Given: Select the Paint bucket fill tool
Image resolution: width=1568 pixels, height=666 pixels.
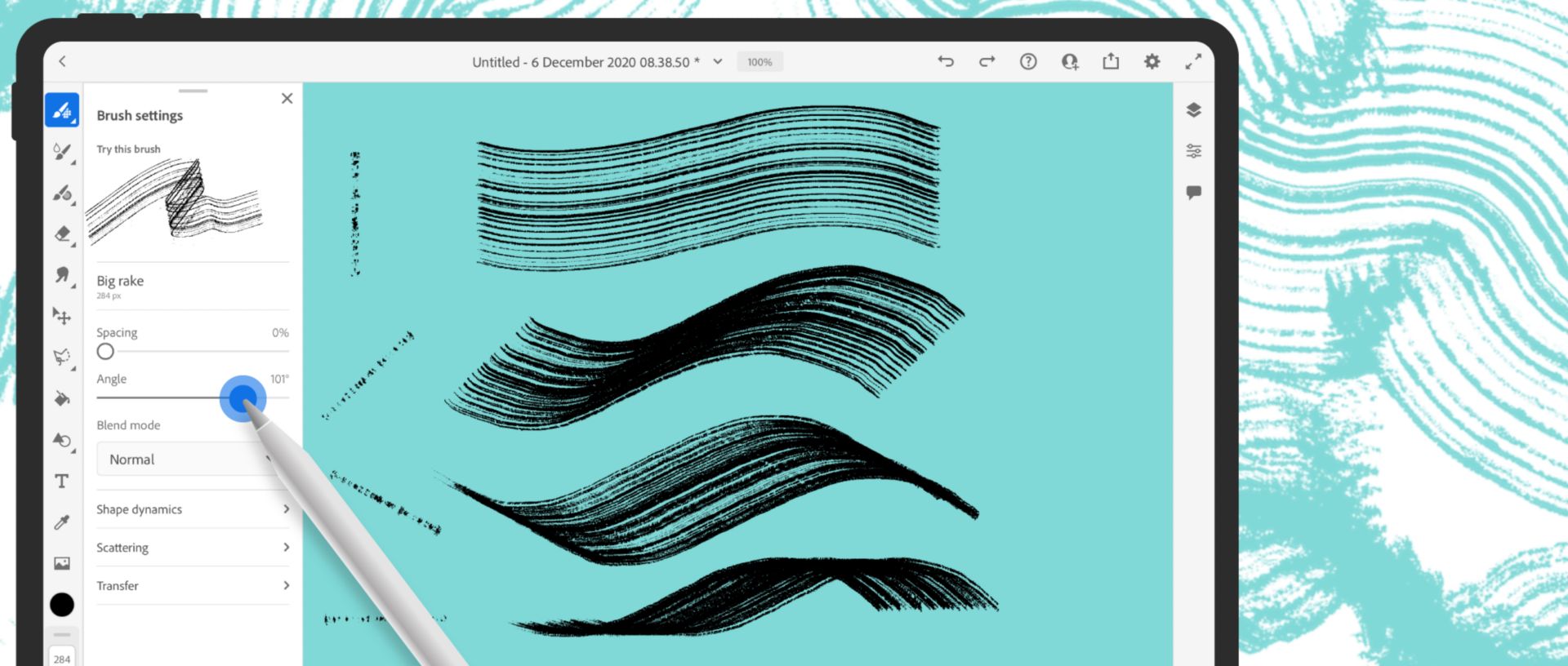Looking at the screenshot, I should tap(62, 398).
